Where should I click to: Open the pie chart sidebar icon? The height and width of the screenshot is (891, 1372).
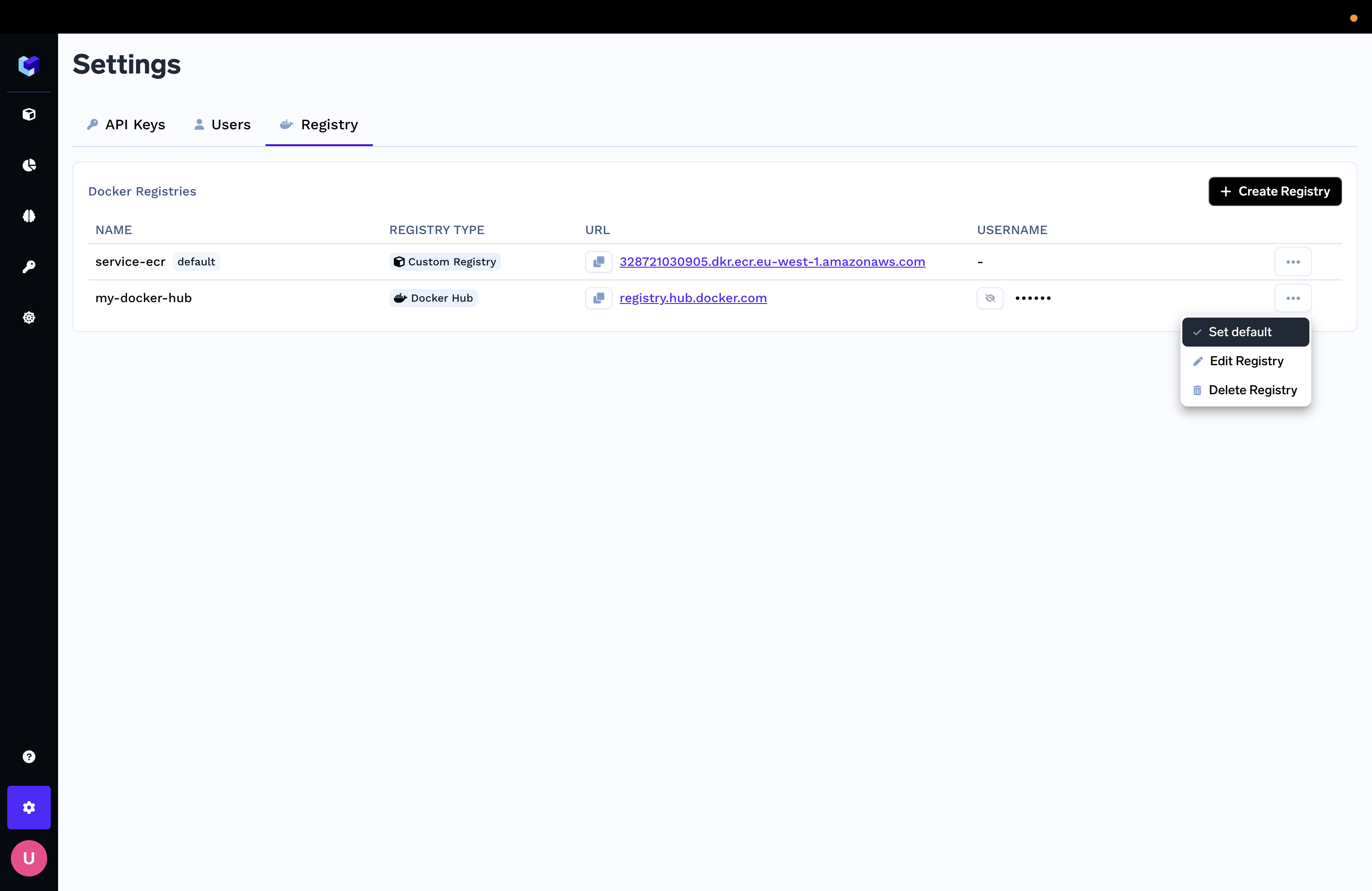[x=29, y=166]
